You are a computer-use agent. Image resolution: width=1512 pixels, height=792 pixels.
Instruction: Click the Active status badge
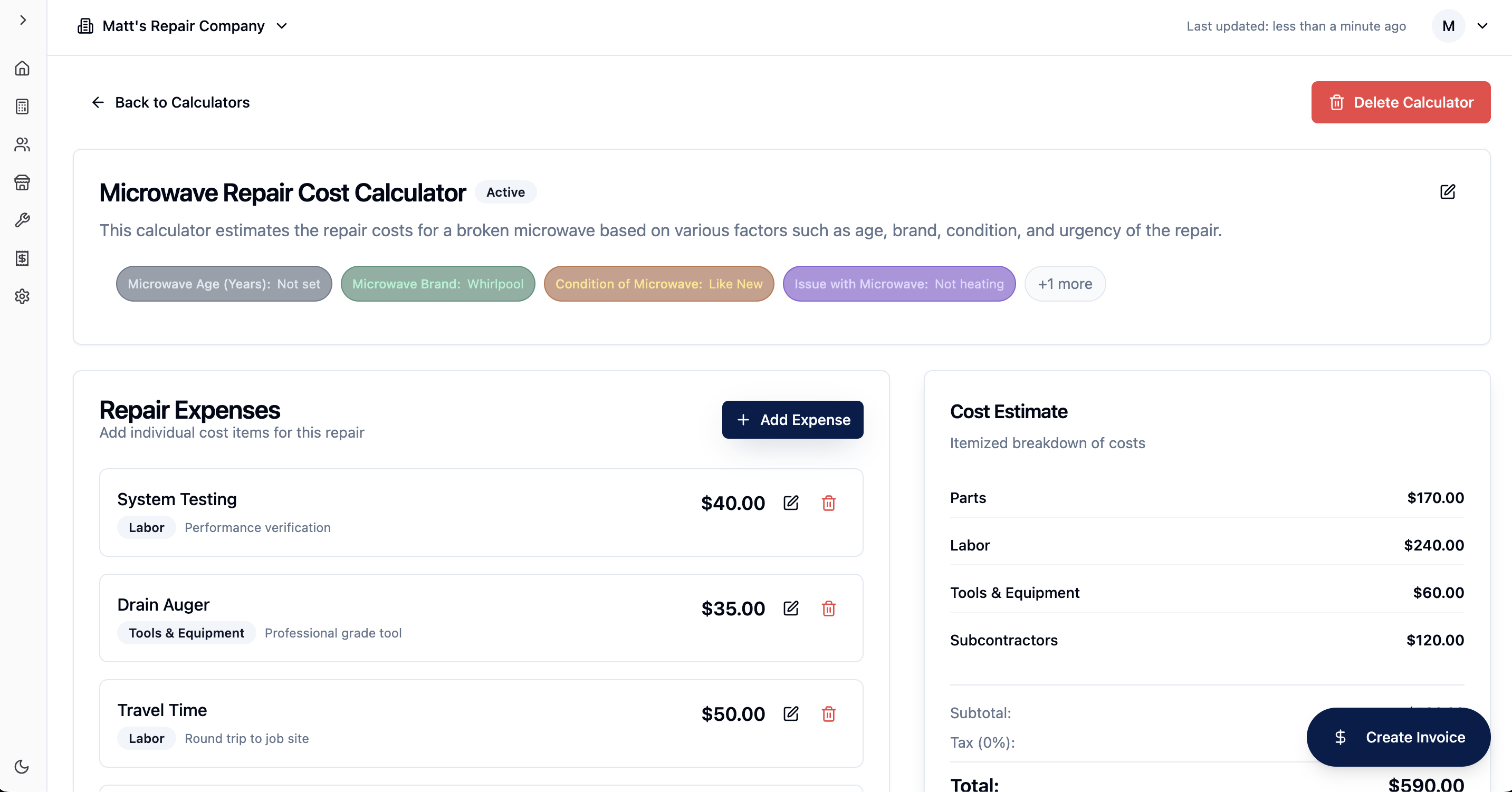(505, 192)
